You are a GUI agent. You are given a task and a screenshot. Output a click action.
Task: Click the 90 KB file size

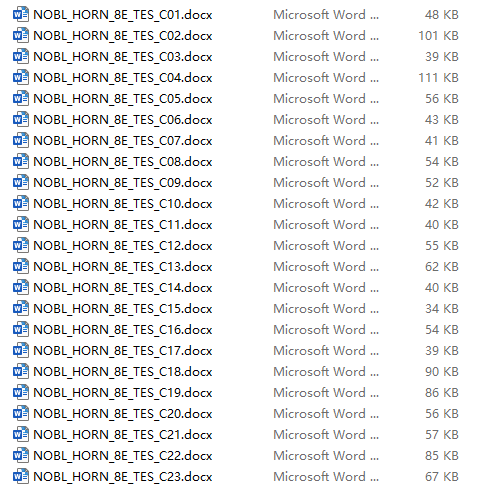click(x=442, y=372)
